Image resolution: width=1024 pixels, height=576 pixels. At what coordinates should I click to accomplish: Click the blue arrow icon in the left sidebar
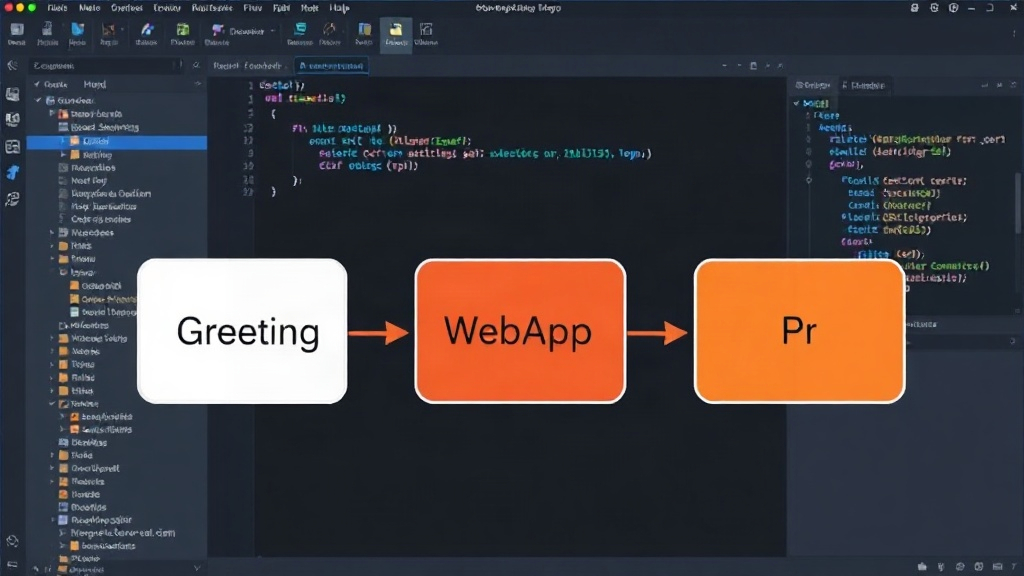(12, 172)
